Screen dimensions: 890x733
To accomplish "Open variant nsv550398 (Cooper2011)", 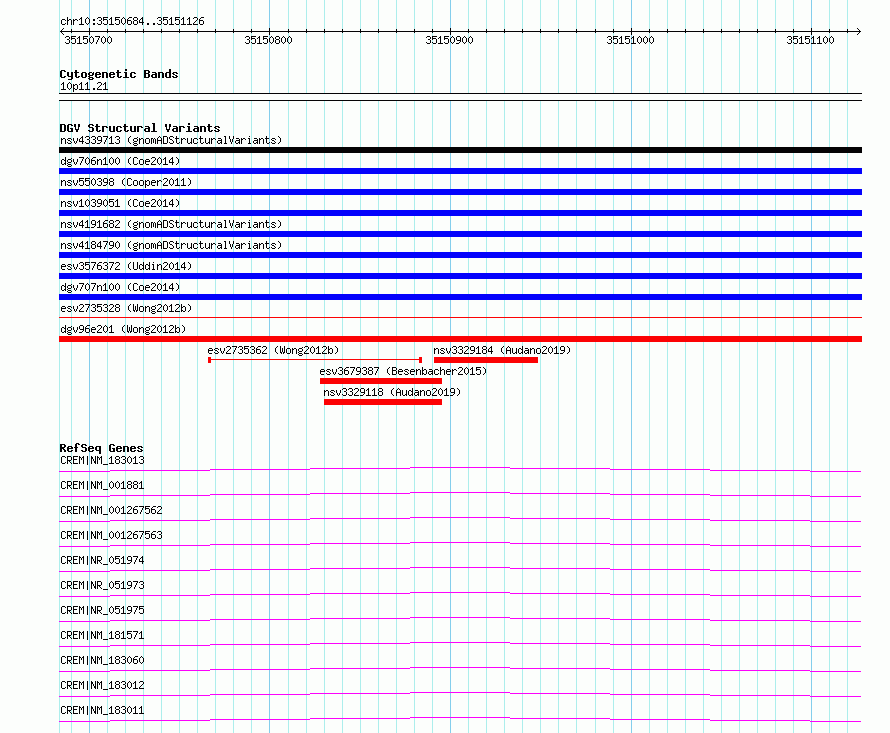I will click(x=126, y=182).
